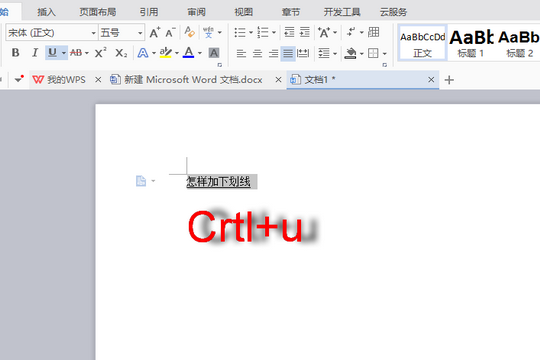Select the 标题 1 style
The width and height of the screenshot is (540, 360).
tap(471, 43)
